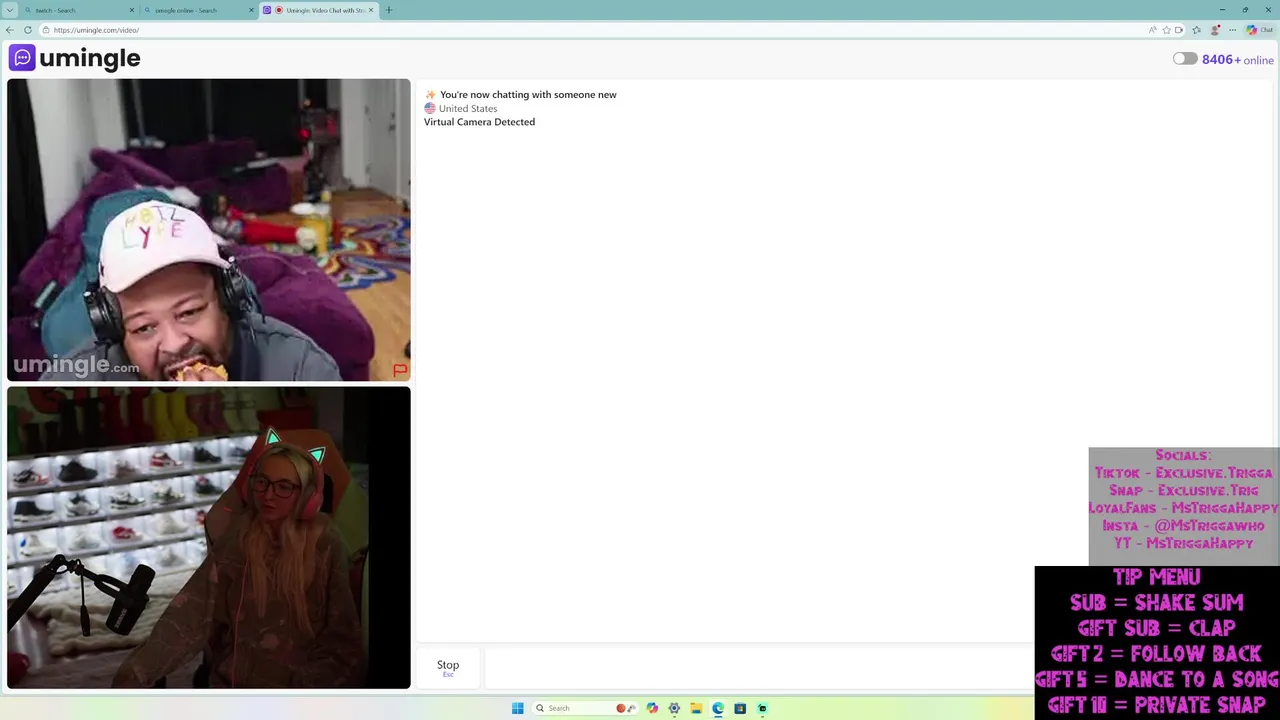
Task: Click the recording indicator on Umingle tab
Action: [279, 10]
